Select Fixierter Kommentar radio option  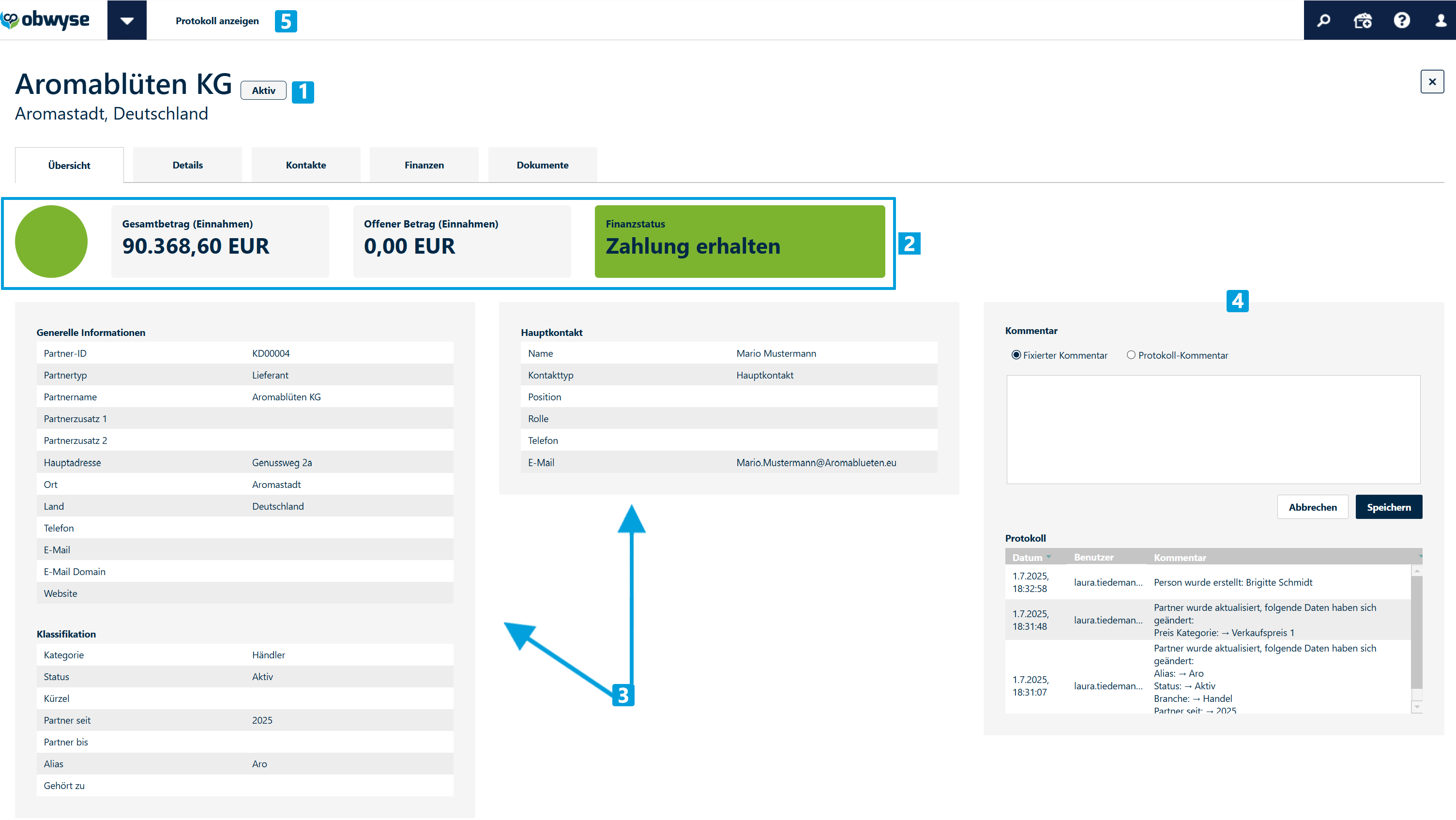pos(1016,355)
